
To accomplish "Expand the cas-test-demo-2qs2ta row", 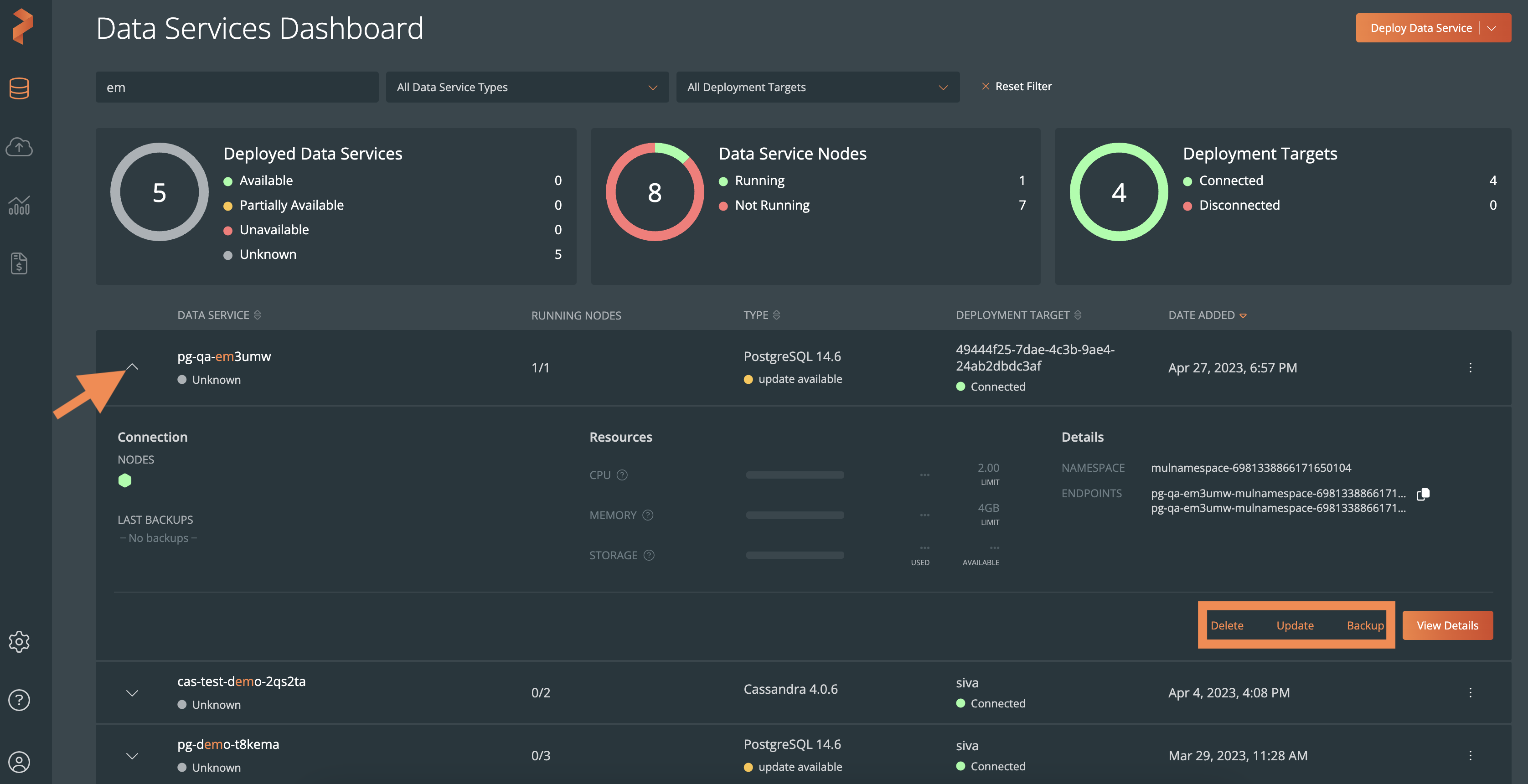I will (132, 693).
